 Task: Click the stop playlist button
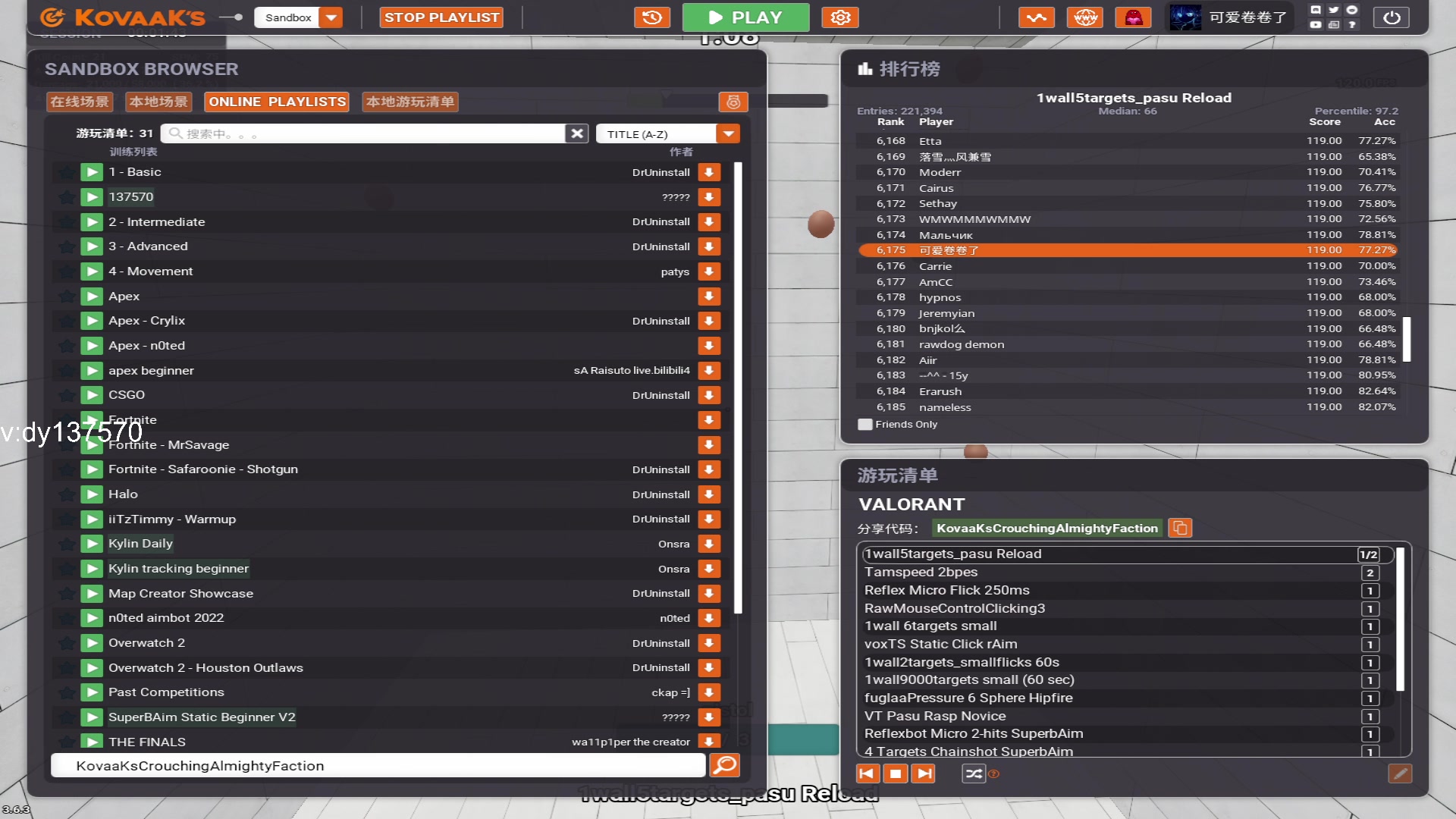(441, 17)
